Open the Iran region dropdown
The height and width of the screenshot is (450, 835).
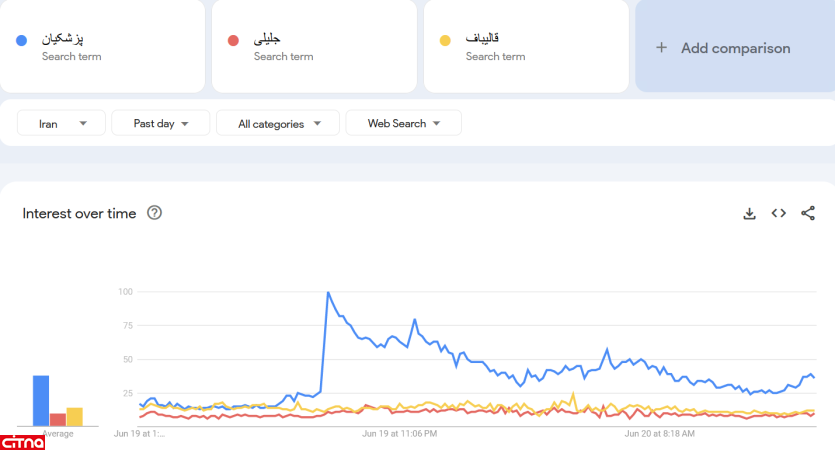[x=61, y=123]
